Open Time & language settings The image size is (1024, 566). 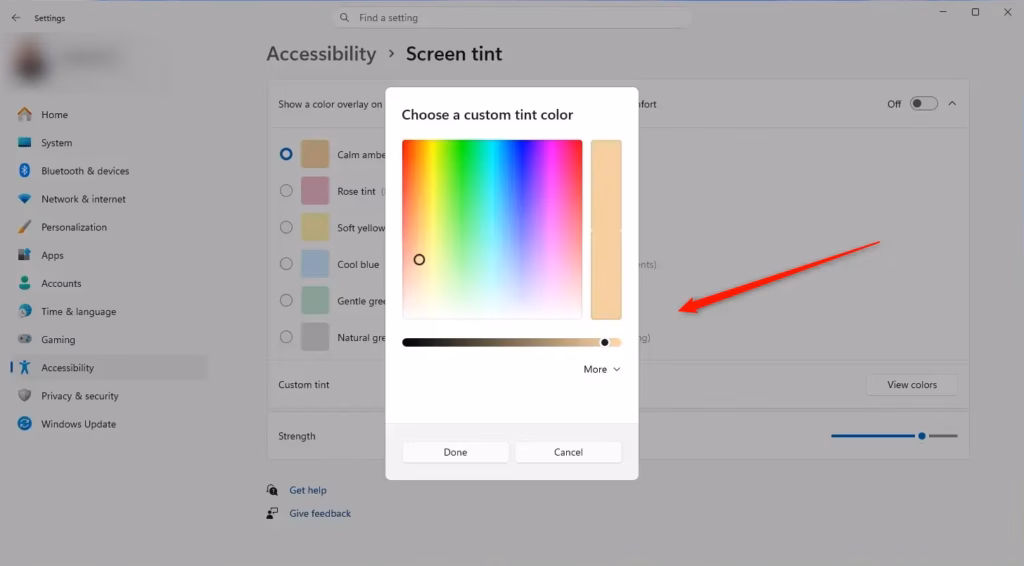[78, 312]
